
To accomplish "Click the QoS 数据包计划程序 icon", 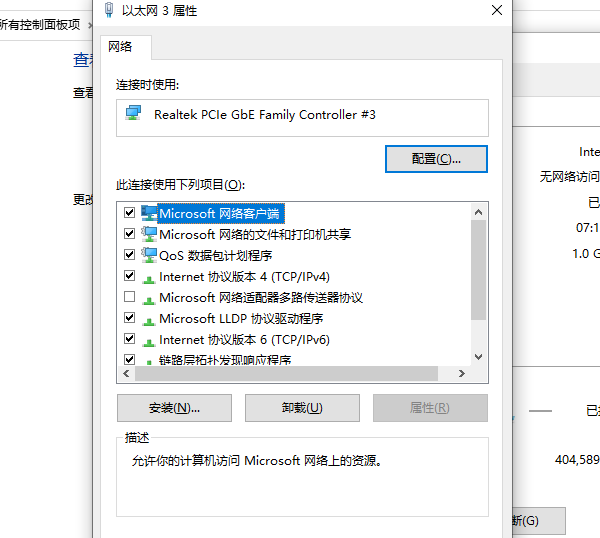I will pyautogui.click(x=149, y=255).
